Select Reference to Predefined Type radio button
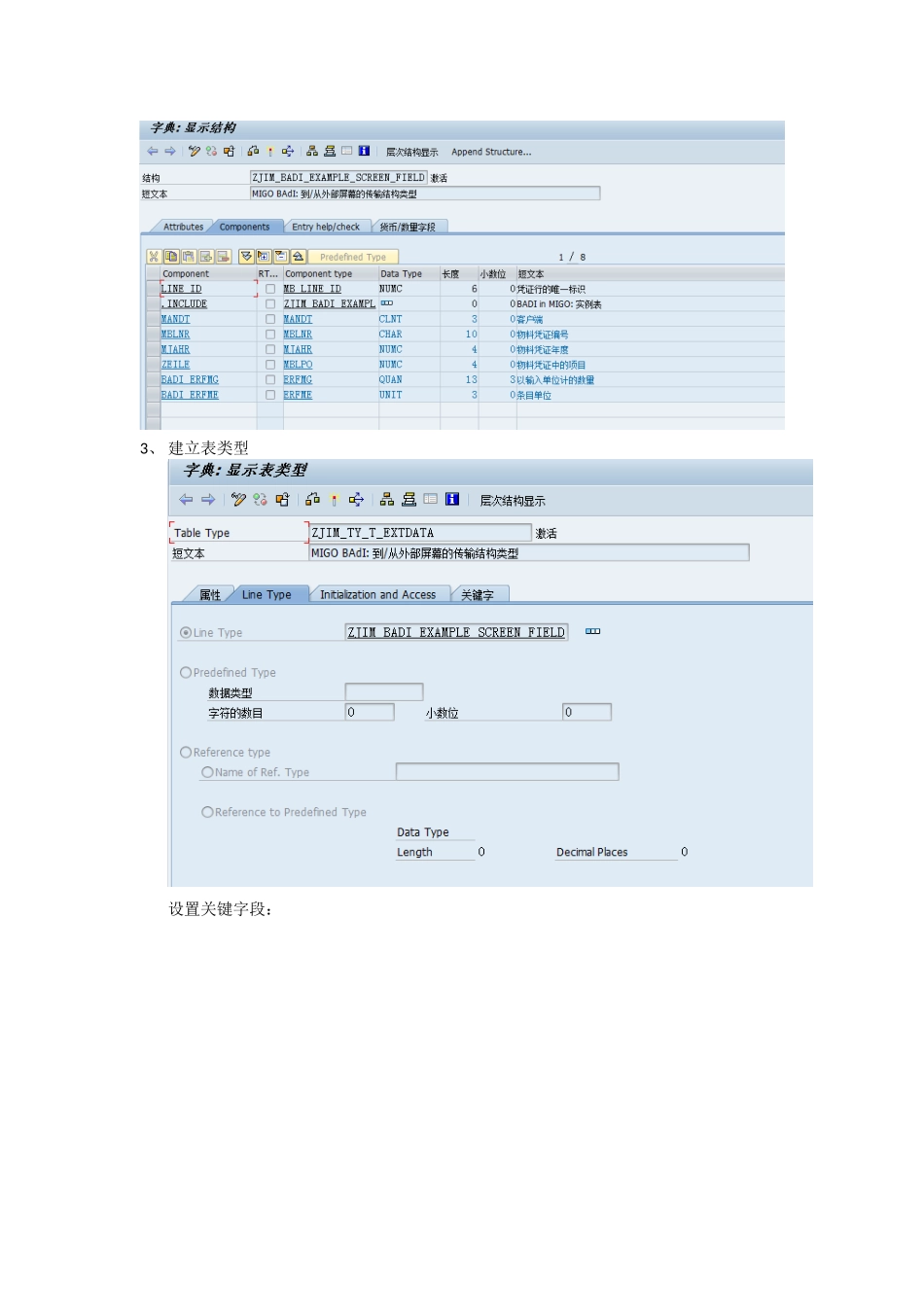The image size is (924, 1307). pyautogui.click(x=207, y=812)
